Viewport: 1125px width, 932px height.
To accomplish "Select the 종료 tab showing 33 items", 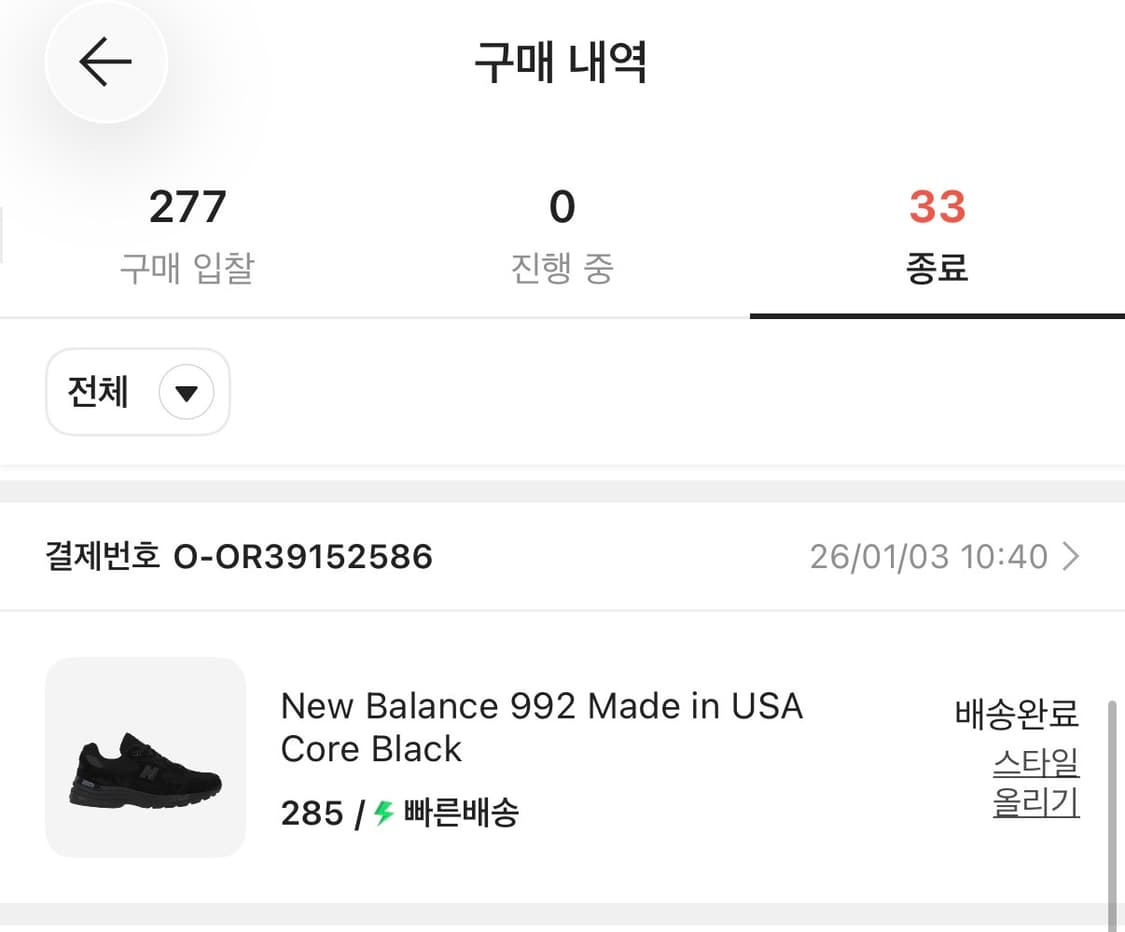I will coord(935,230).
